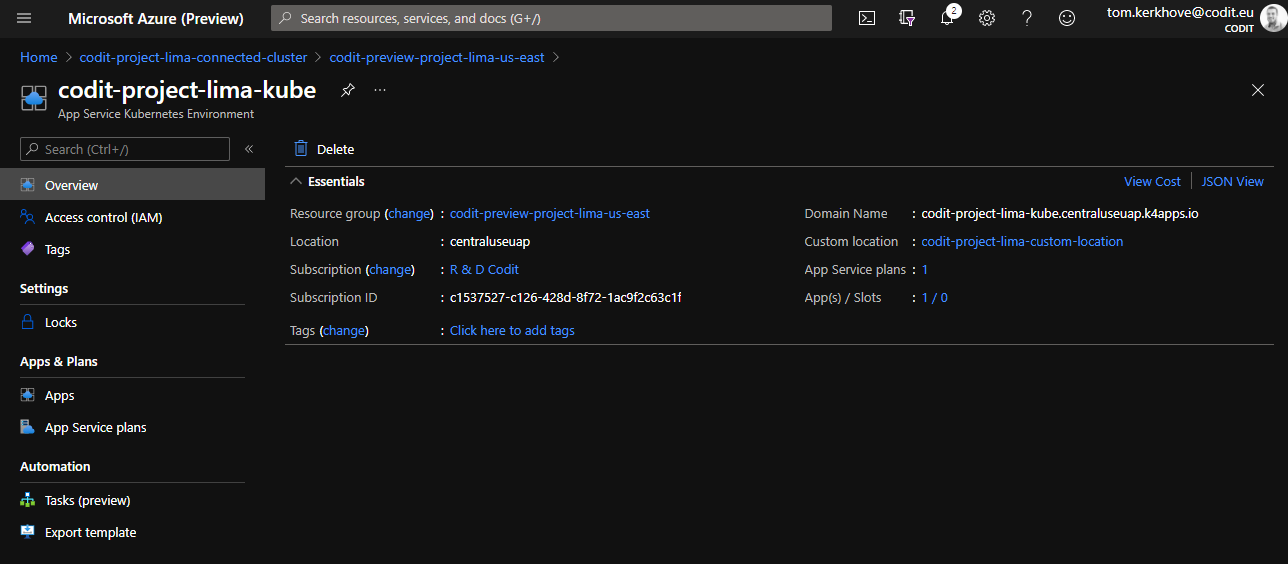The height and width of the screenshot is (564, 1288).
Task: Open the hamburger portal menu
Action: point(24,18)
